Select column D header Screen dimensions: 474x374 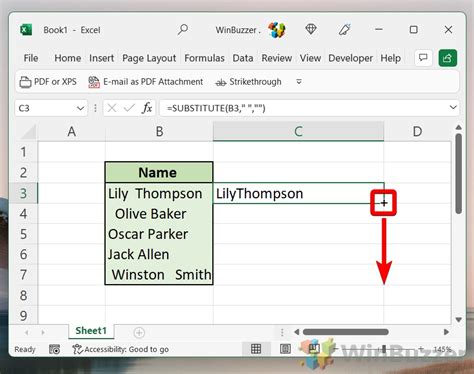(417, 132)
